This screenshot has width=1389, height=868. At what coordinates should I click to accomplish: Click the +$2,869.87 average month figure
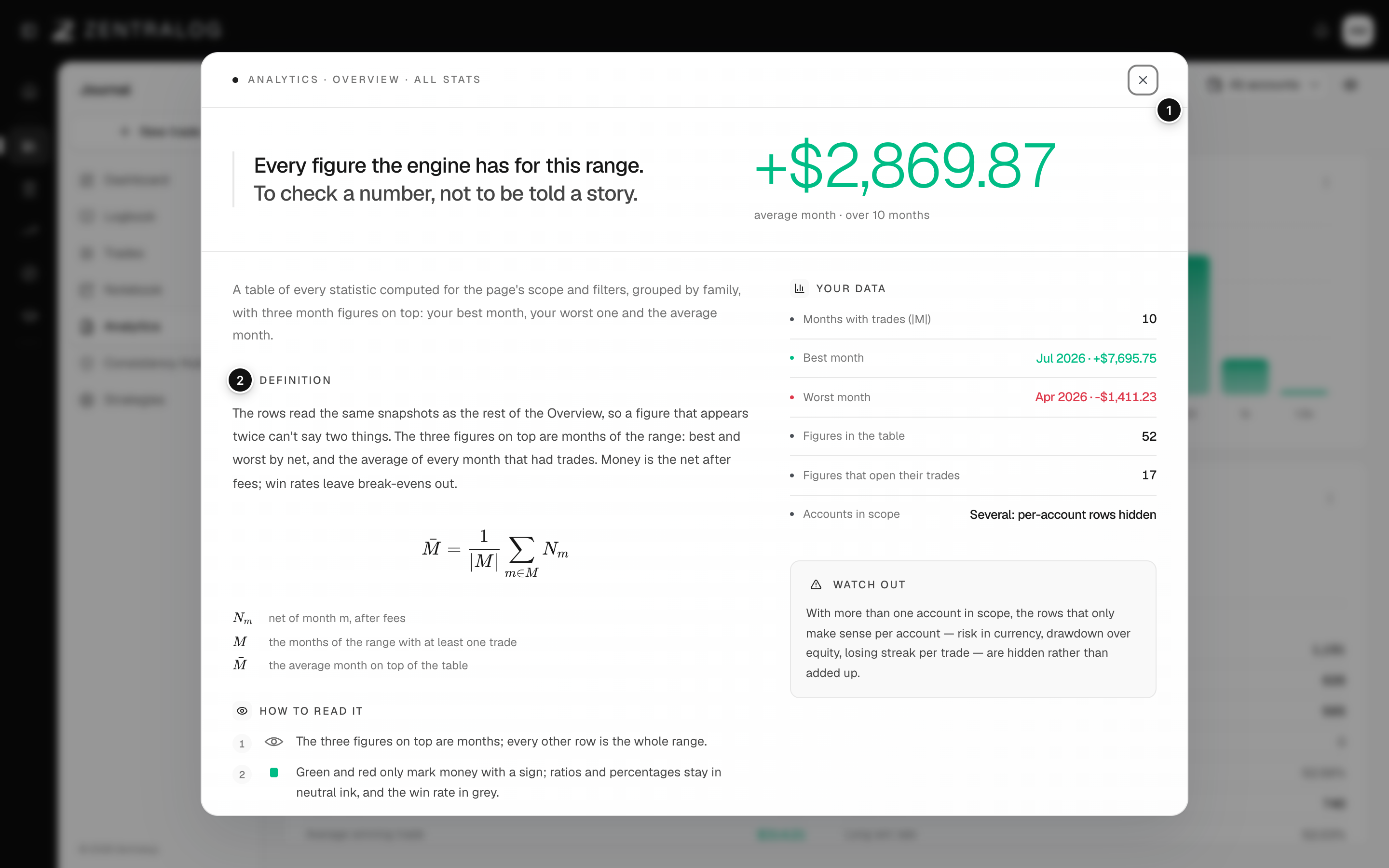(905, 166)
